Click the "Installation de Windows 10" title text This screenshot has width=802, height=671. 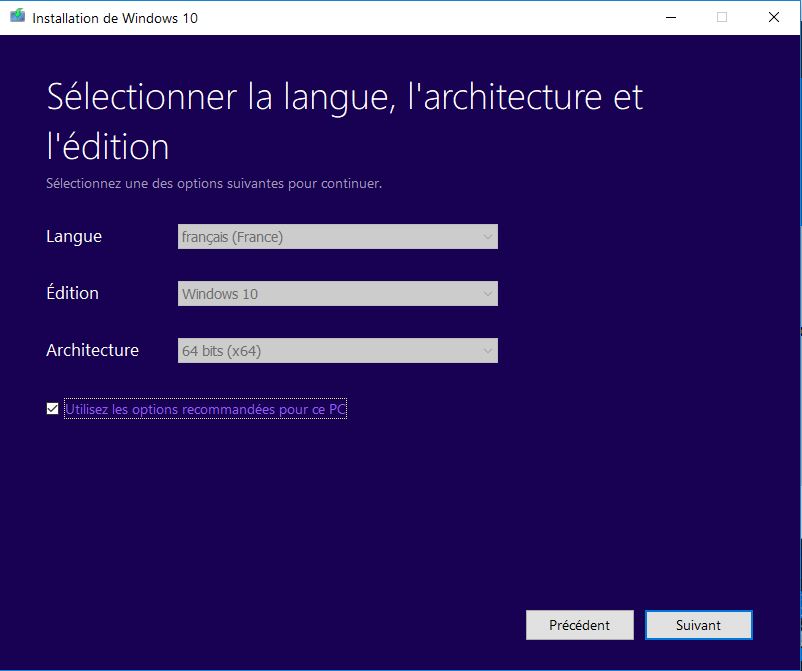click(x=115, y=18)
